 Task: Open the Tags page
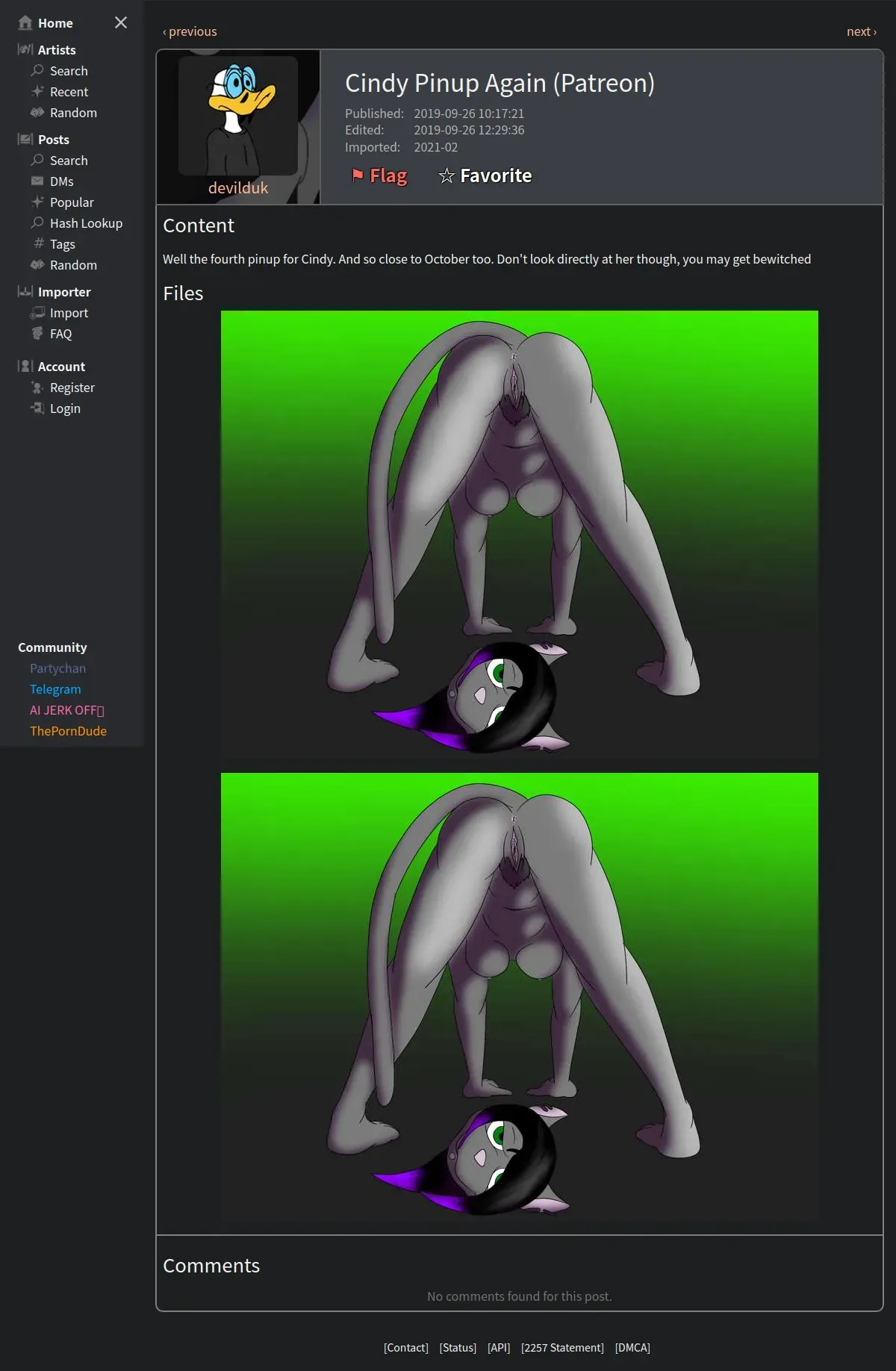coord(62,244)
